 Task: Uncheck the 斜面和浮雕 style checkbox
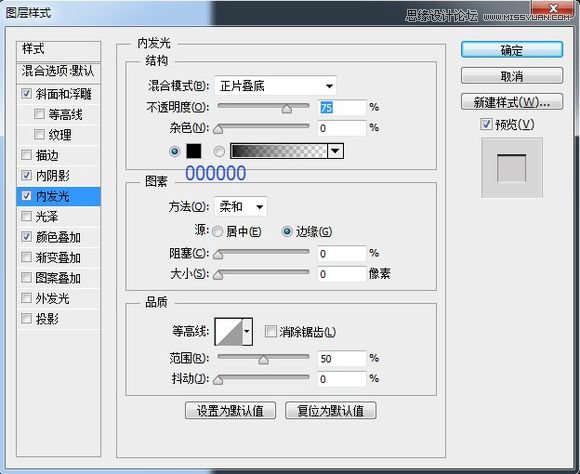pos(26,93)
